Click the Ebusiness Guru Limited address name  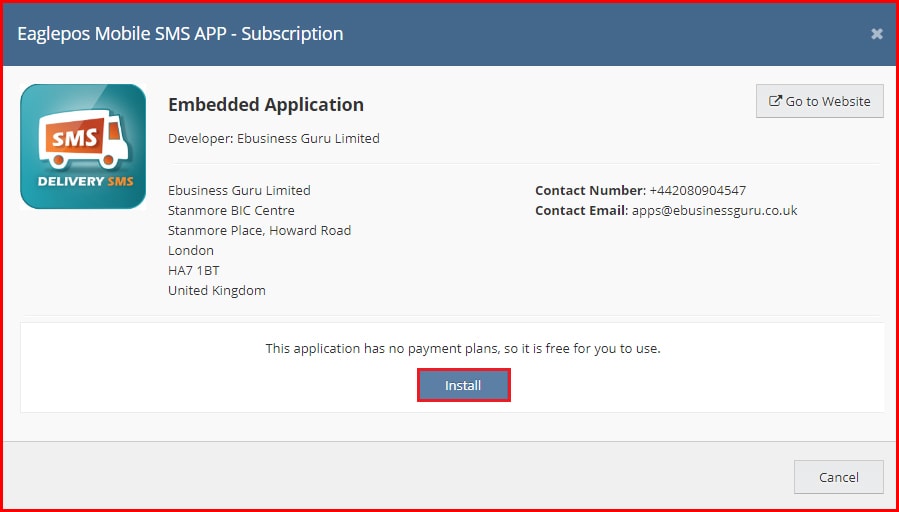pos(239,190)
